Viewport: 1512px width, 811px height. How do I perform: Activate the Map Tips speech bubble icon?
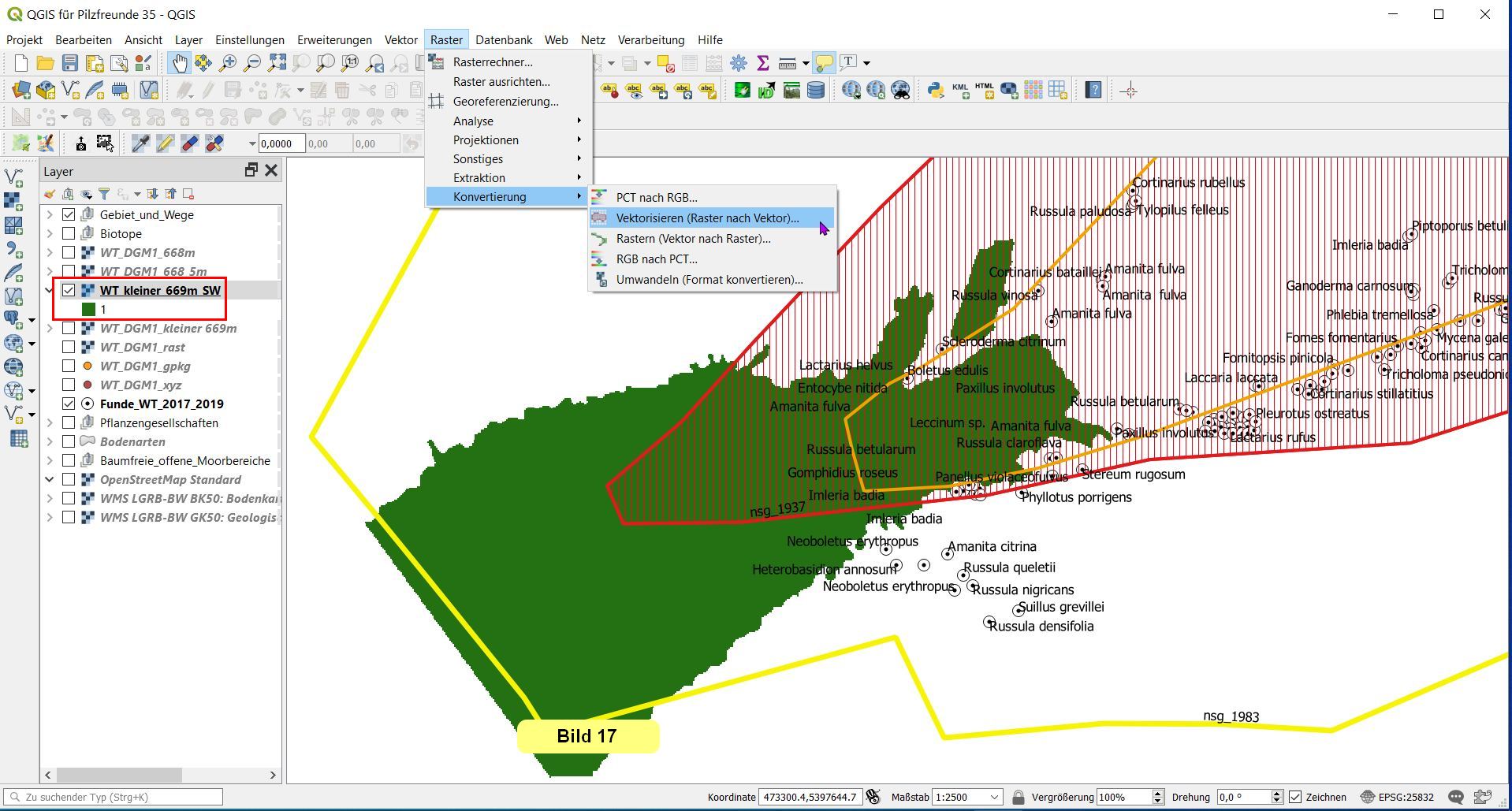pos(824,63)
